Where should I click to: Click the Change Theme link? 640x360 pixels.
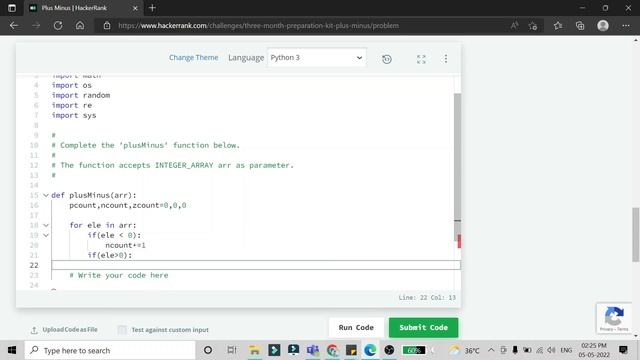coord(193,58)
